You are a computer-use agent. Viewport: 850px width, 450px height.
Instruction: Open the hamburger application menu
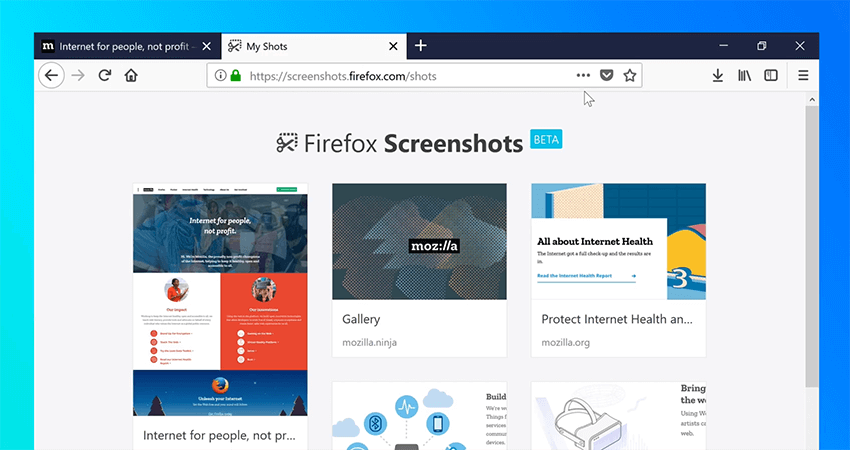803,76
